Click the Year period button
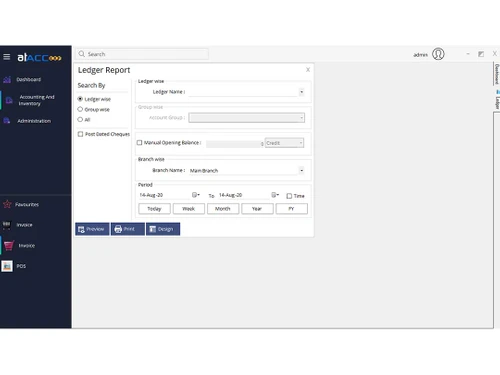 coord(257,209)
